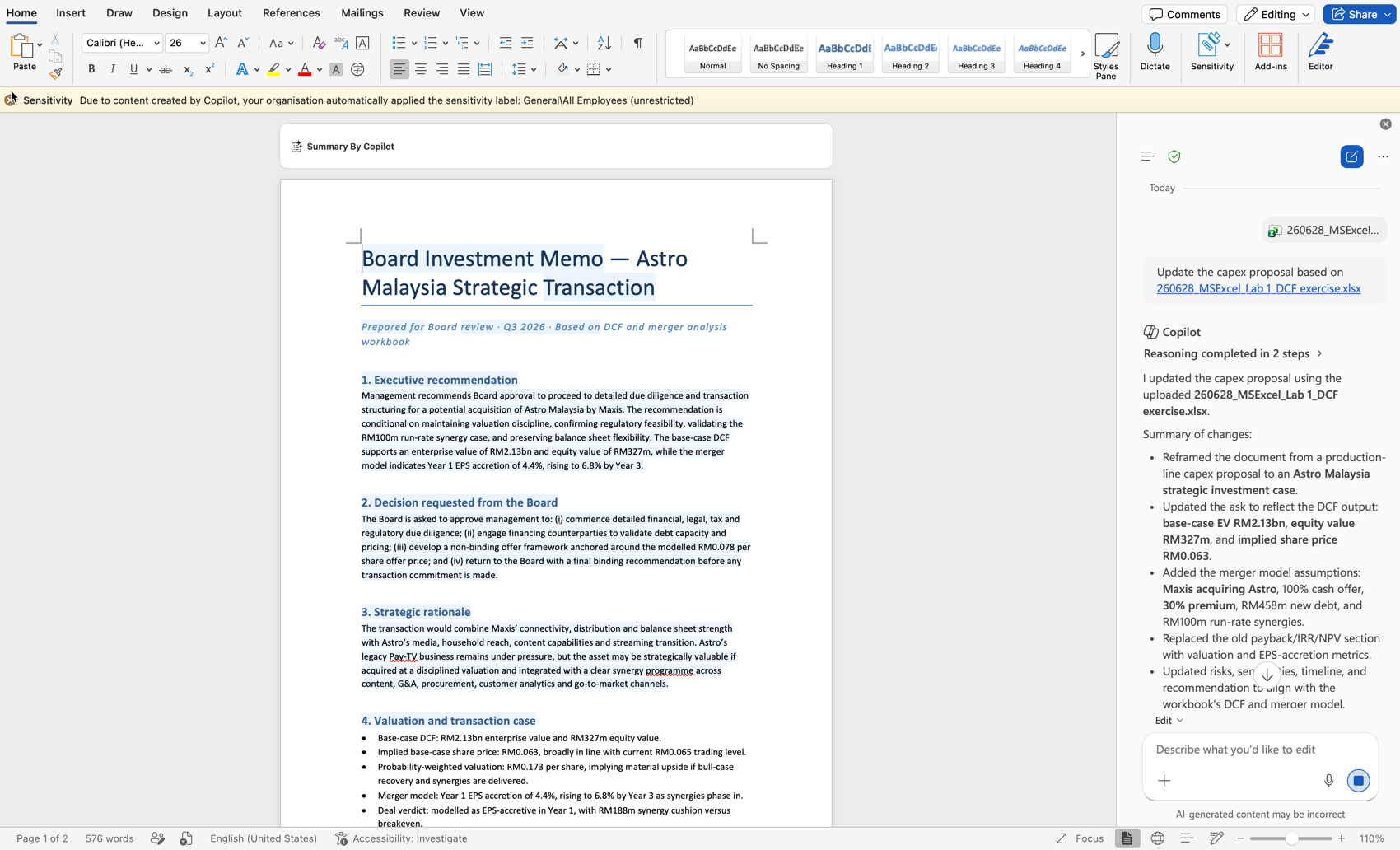
Task: Open the Insert ribbon tab
Action: (x=71, y=13)
